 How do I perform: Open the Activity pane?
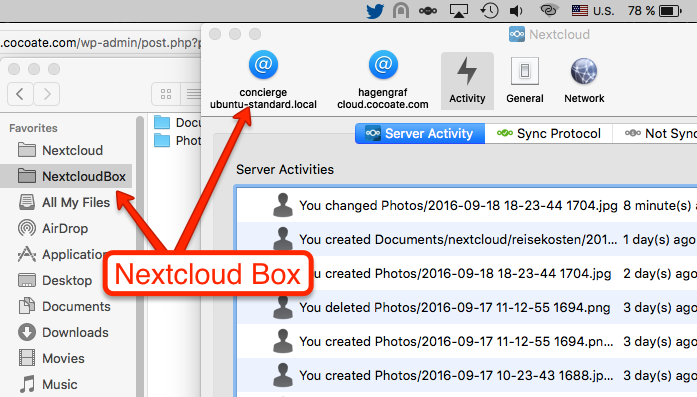467,81
